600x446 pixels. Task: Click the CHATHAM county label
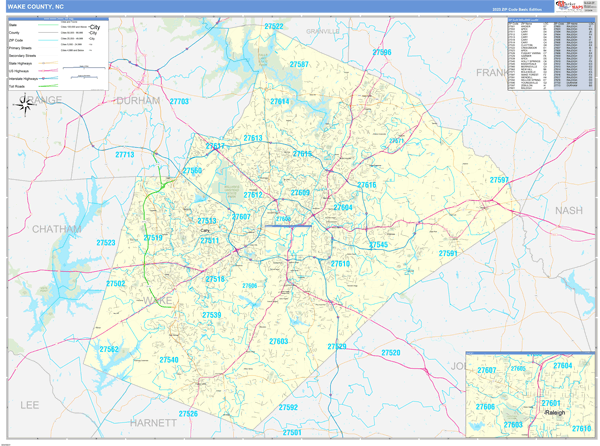tap(55, 229)
